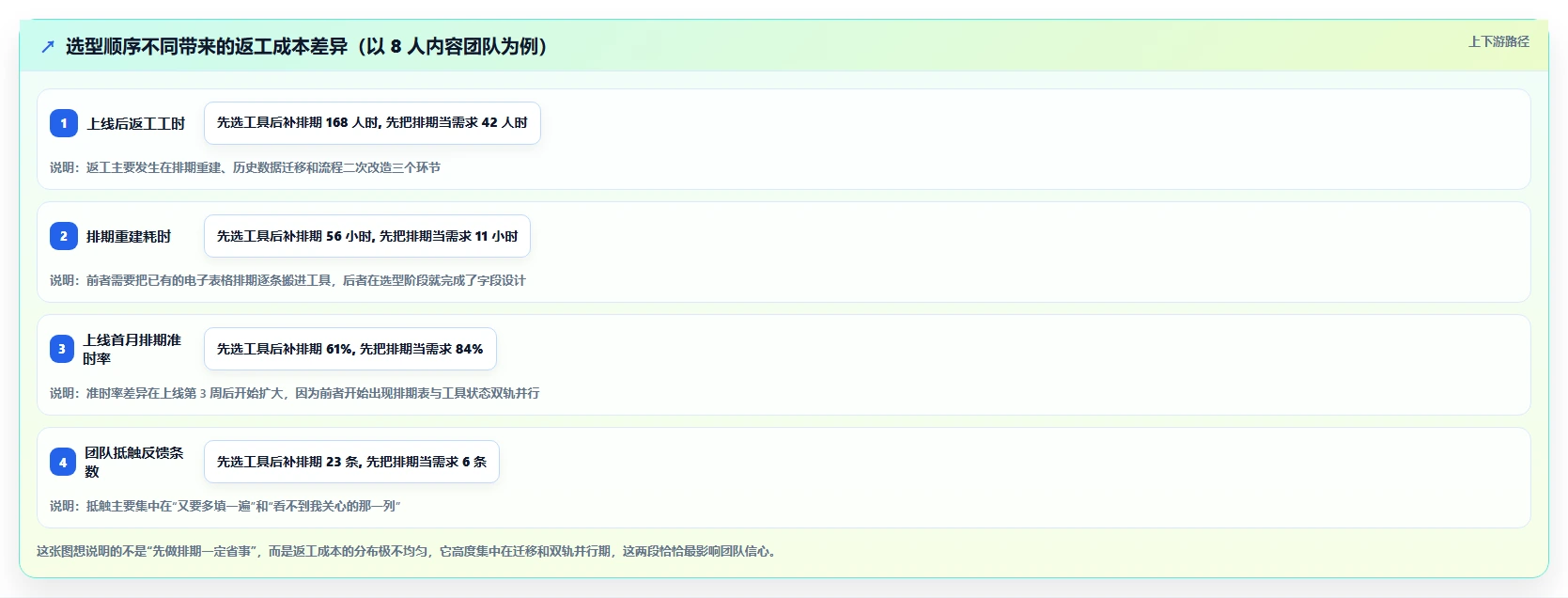Select the number 3 badge for 上线首月排期准时率

click(62, 349)
